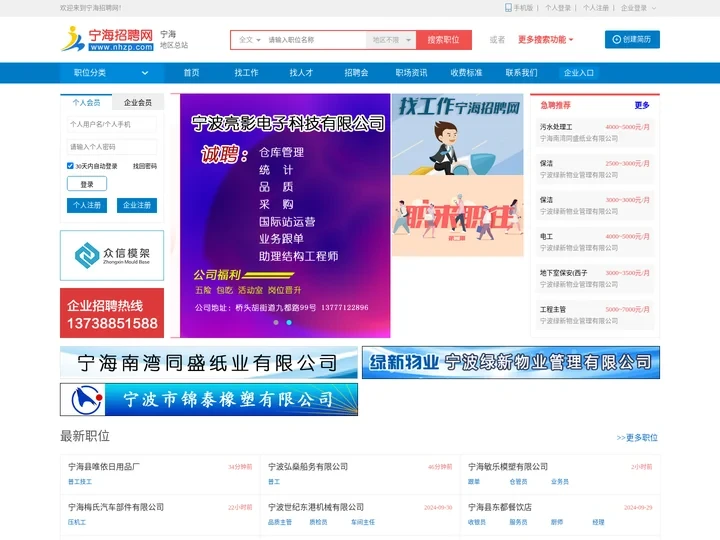
Task: Click the 个人注册 button in login panel
Action: pos(87,205)
